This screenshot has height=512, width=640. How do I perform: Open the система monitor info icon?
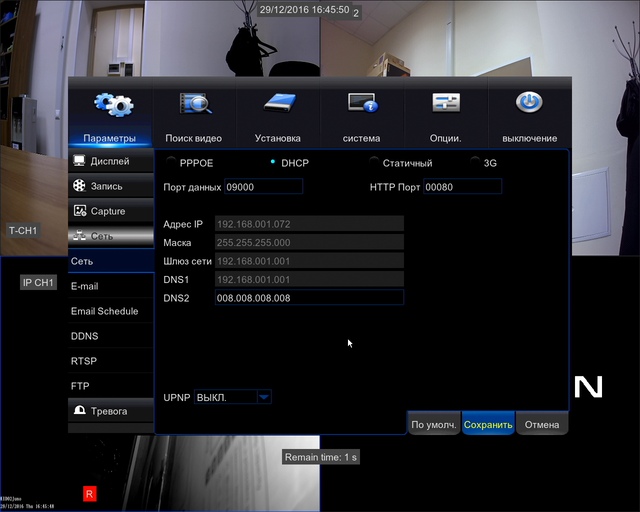pyautogui.click(x=363, y=102)
